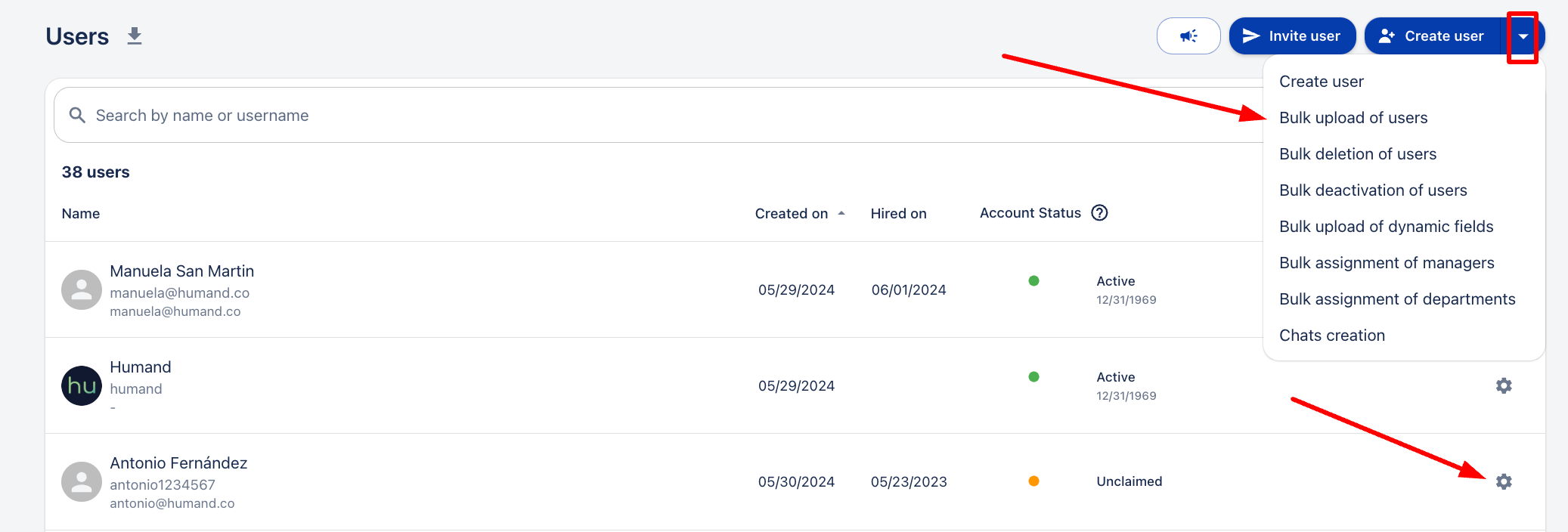Screen dimensions: 1568x532
Task: Click the download users list icon
Action: pos(135,36)
